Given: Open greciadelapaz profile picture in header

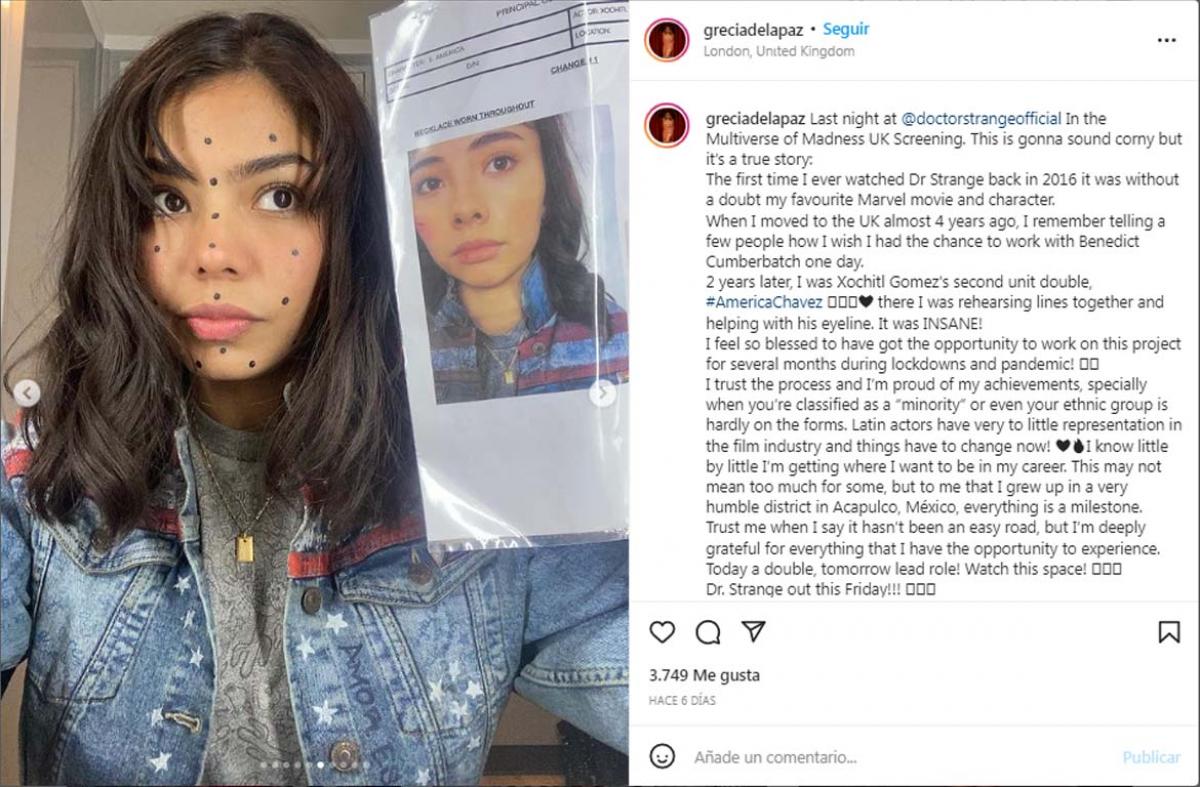Looking at the screenshot, I should point(667,40).
